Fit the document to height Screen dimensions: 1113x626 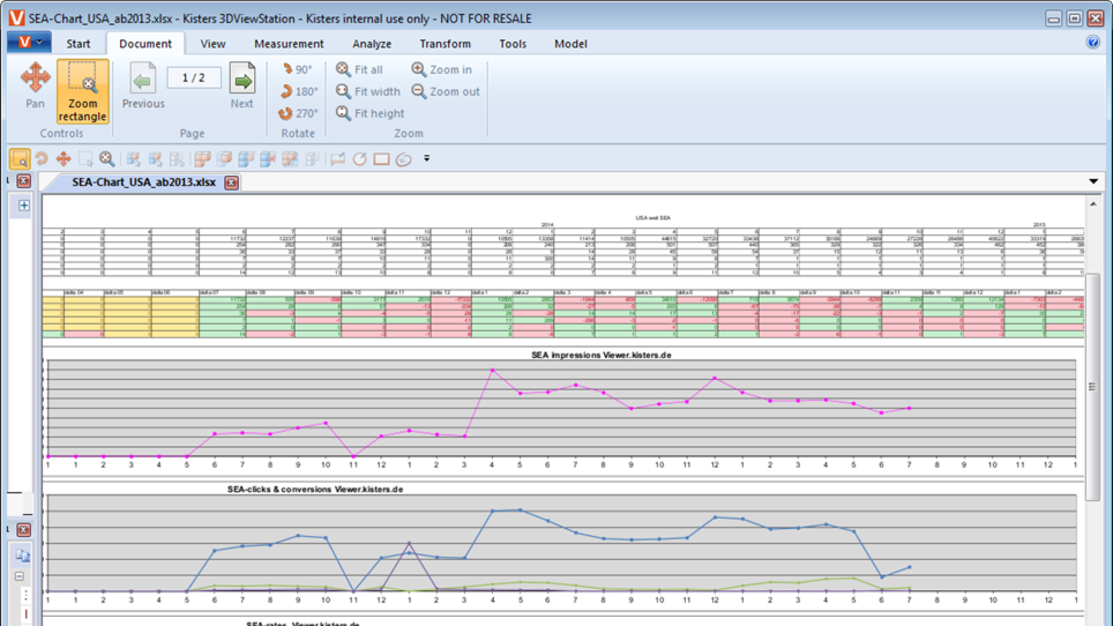pyautogui.click(x=370, y=114)
